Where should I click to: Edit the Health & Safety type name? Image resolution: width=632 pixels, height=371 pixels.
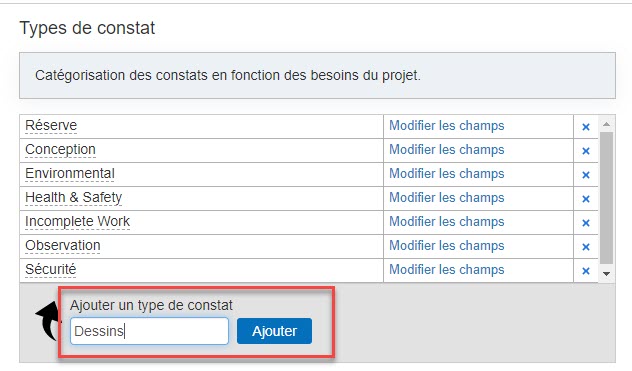73,198
